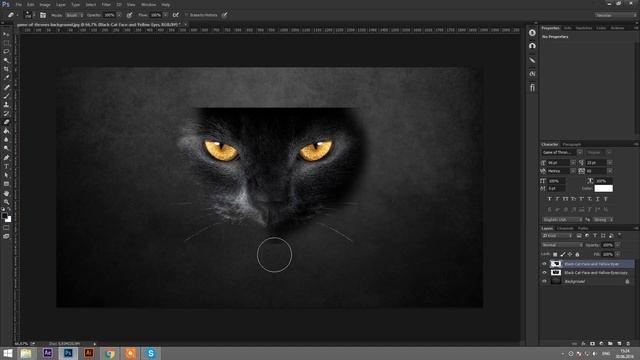Screen dimensions: 640x360
Task: Toggle lock image pixels brush icon
Action: point(563,254)
